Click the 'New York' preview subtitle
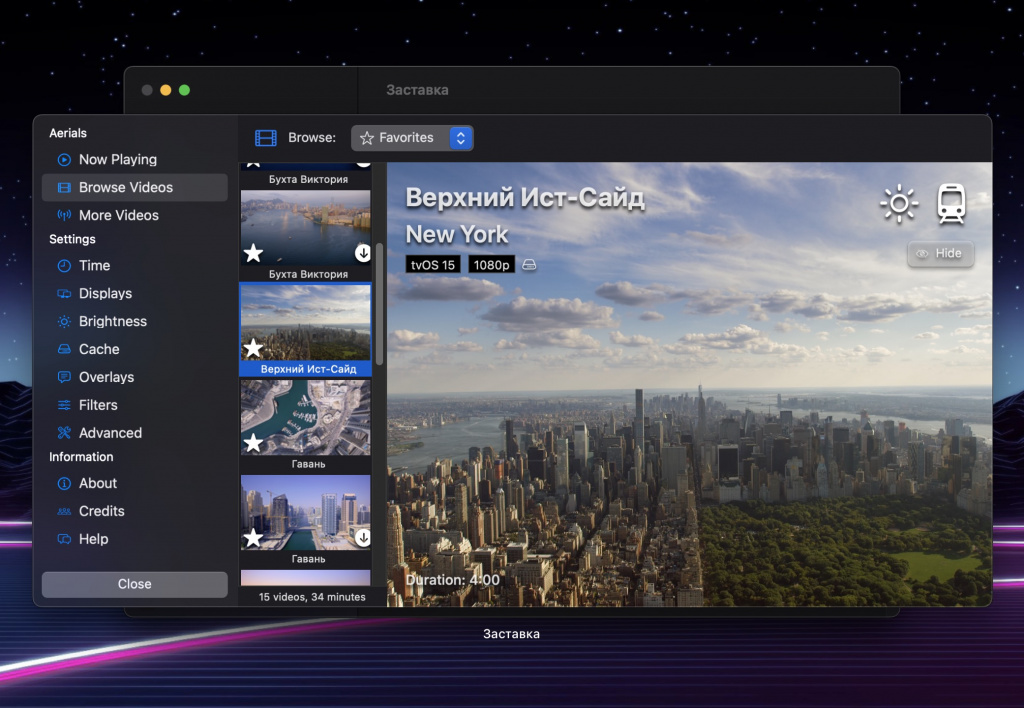The image size is (1024, 708). [457, 234]
